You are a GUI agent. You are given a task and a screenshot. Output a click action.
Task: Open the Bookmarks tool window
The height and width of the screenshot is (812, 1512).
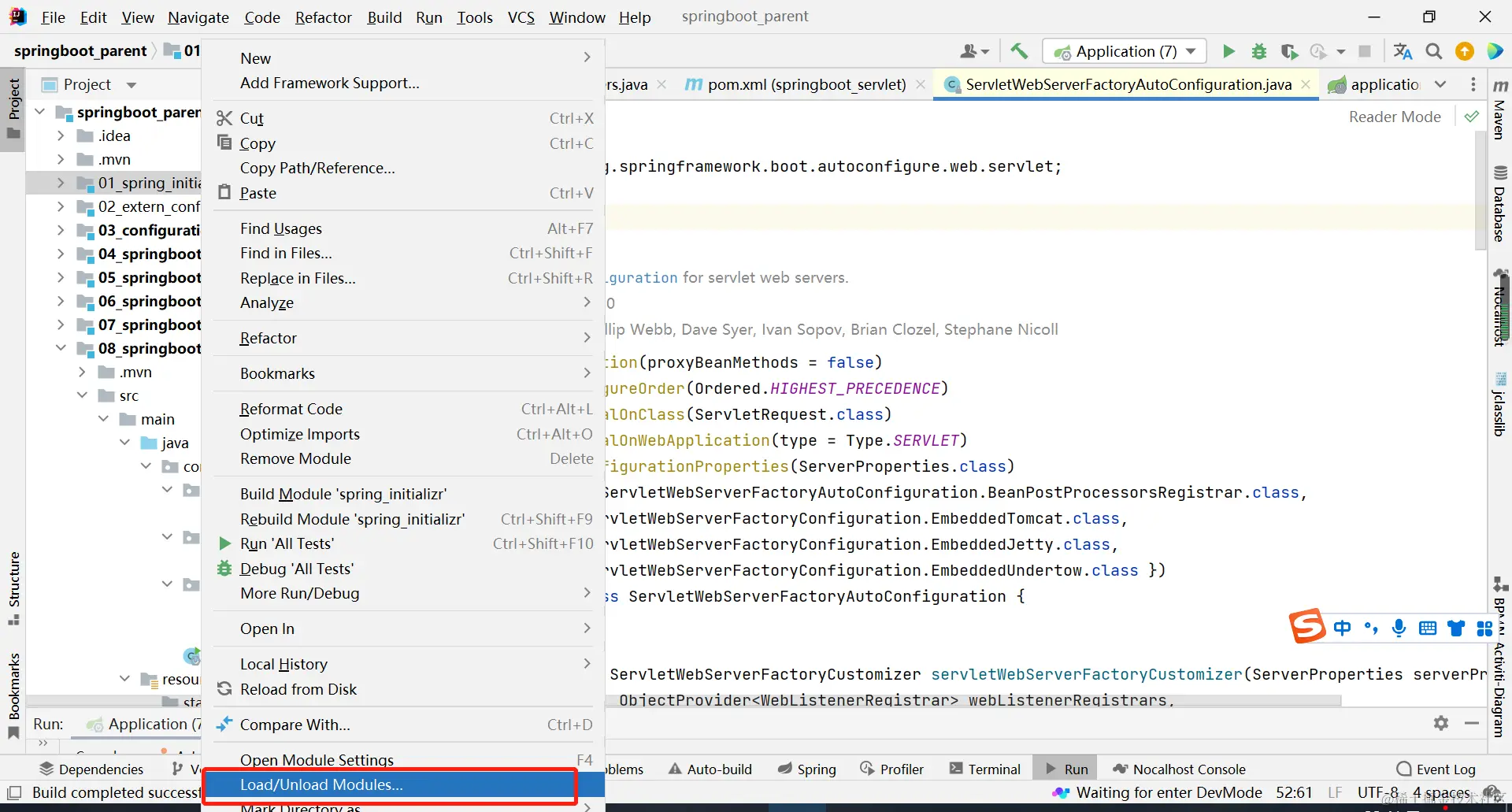click(x=13, y=695)
